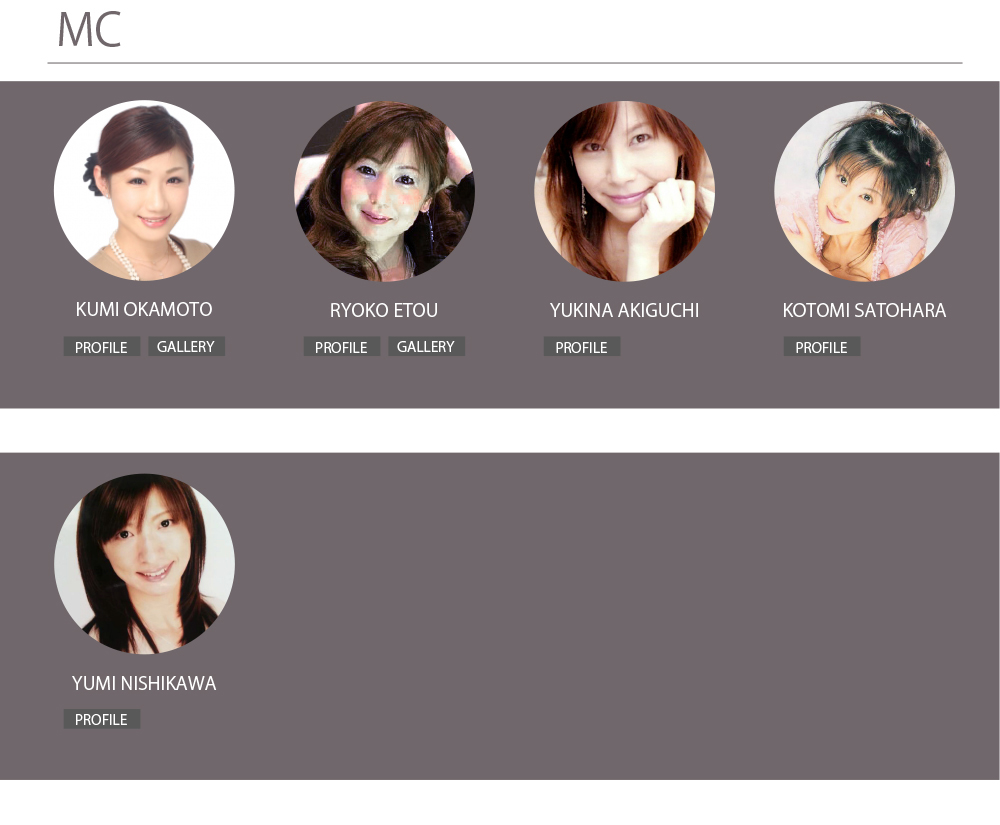Open Ryoko Etou's GALLERY button
This screenshot has height=825, width=1000.
(x=426, y=346)
